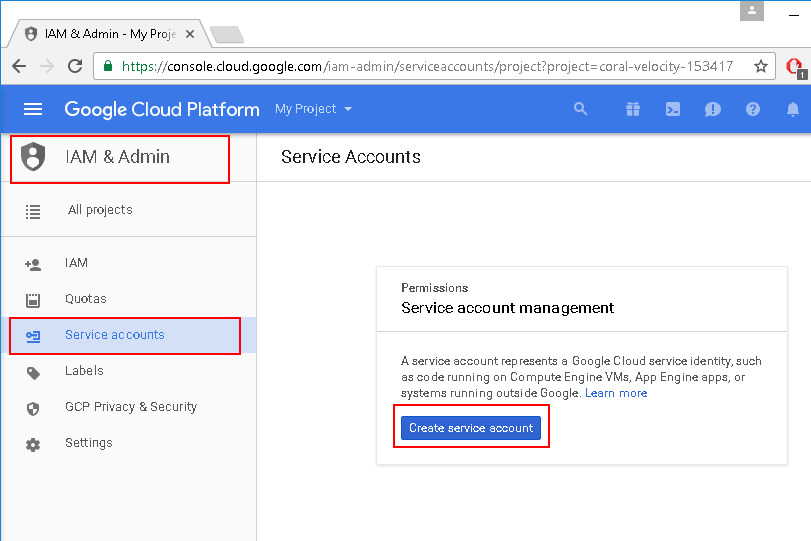
Task: Click Create service account button
Action: coord(471,428)
